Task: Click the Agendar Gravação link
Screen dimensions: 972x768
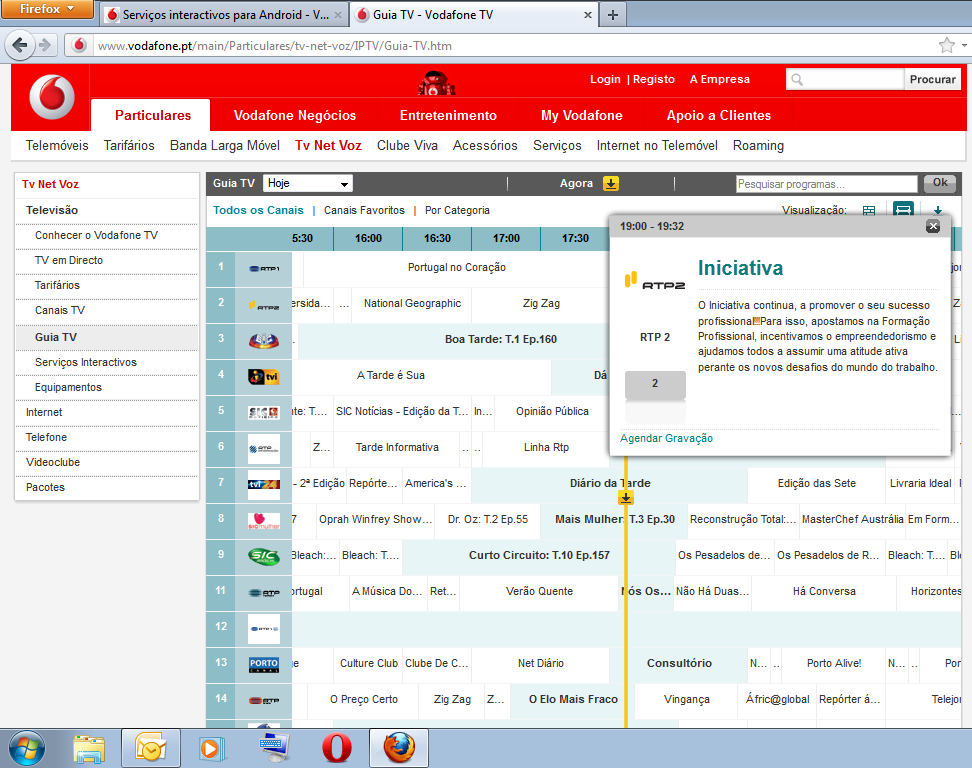Action: [x=666, y=438]
